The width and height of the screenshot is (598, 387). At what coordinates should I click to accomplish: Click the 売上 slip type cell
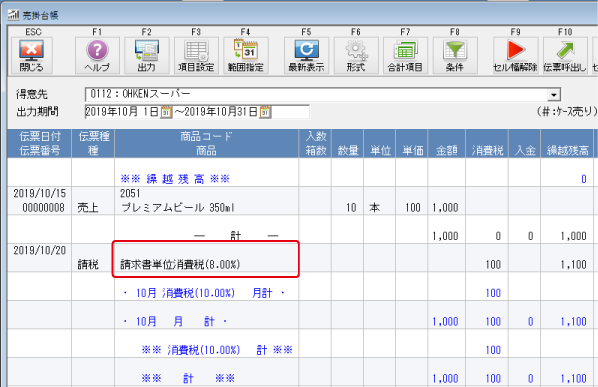point(88,208)
